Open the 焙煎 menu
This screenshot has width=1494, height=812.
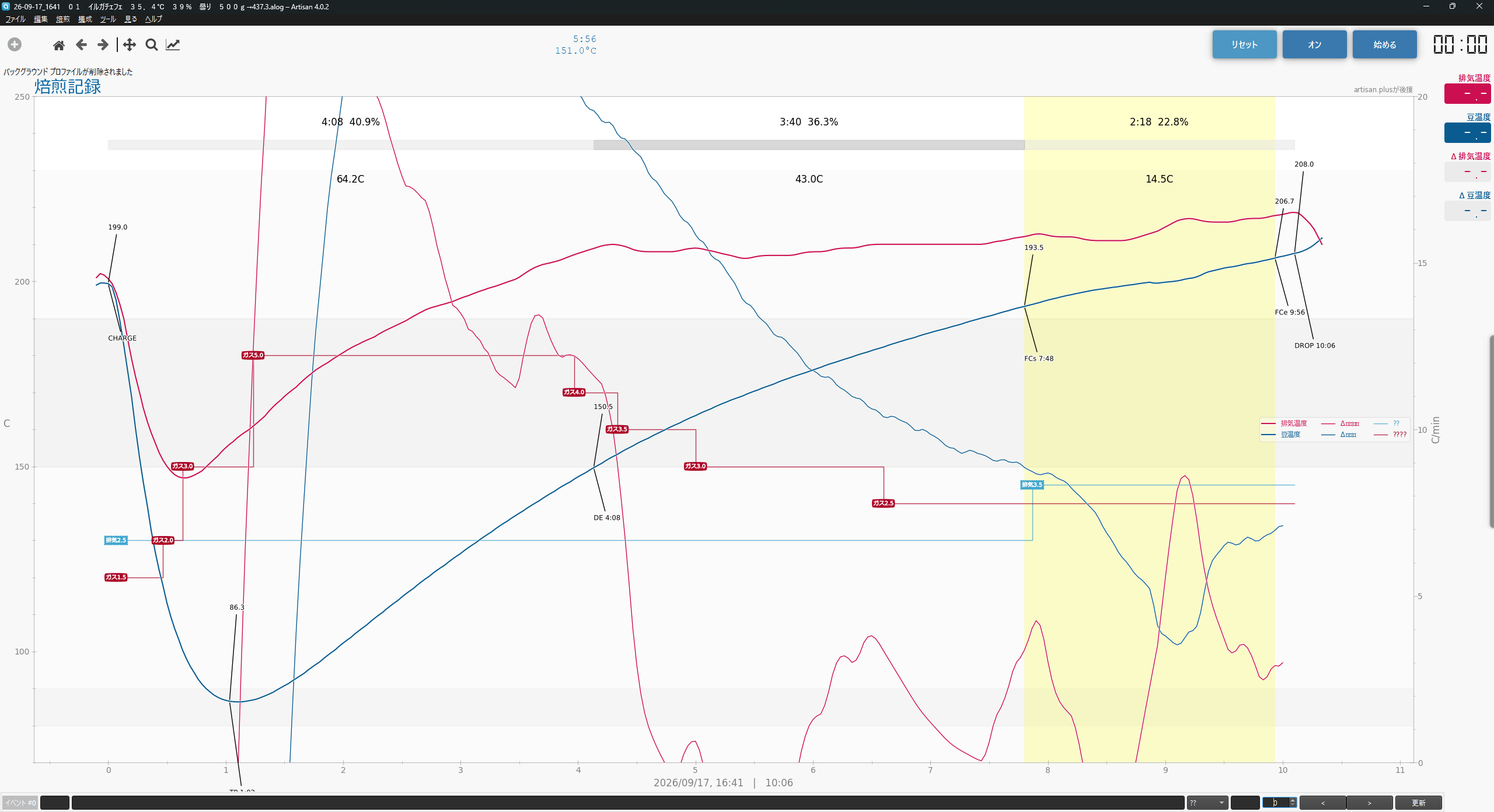click(63, 19)
